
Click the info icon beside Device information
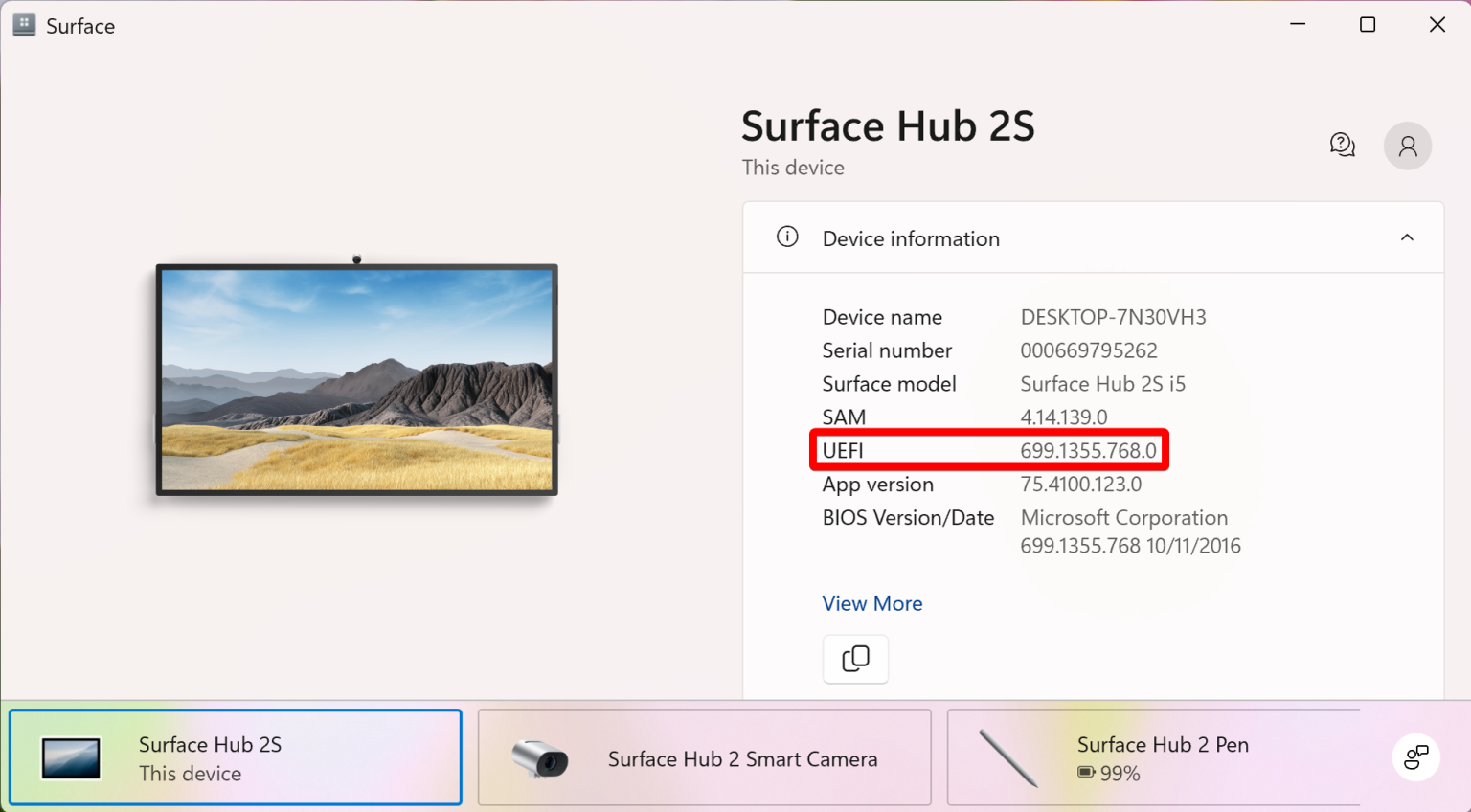pos(787,237)
